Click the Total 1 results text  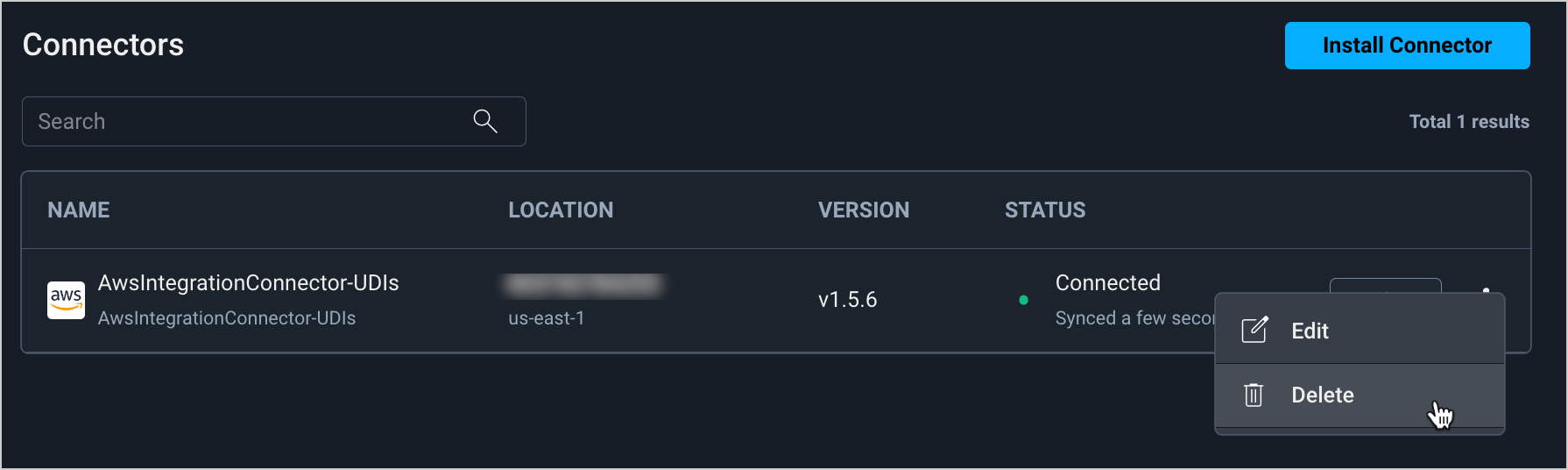[x=1469, y=122]
